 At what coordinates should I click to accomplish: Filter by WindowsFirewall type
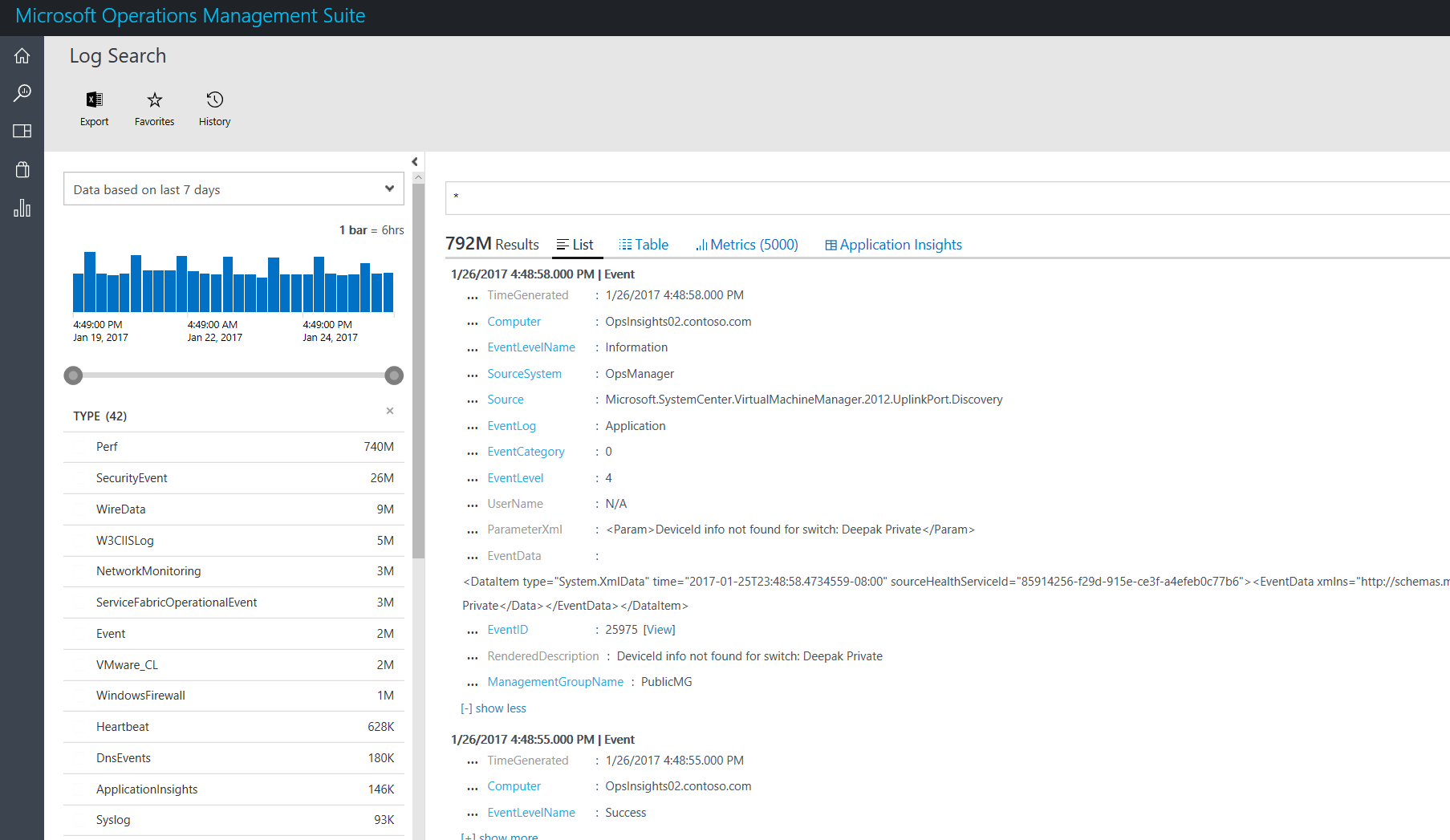pos(234,696)
